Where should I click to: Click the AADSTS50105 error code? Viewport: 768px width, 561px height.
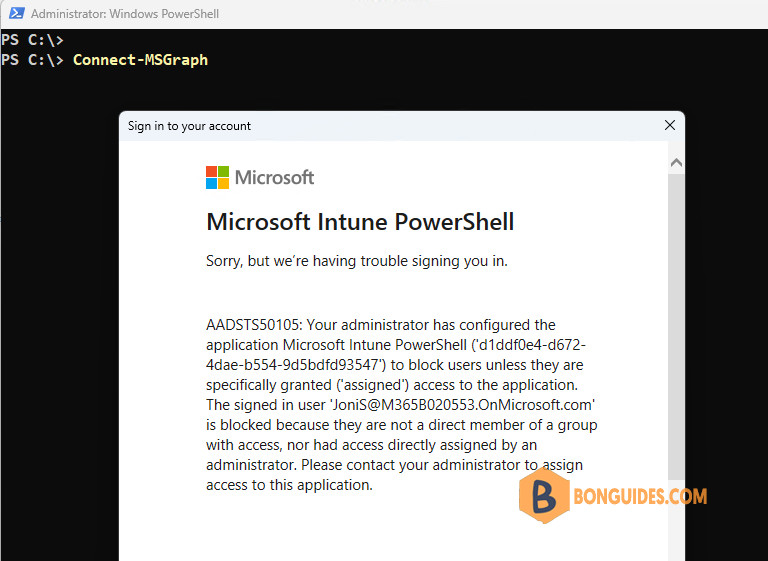pos(254,325)
